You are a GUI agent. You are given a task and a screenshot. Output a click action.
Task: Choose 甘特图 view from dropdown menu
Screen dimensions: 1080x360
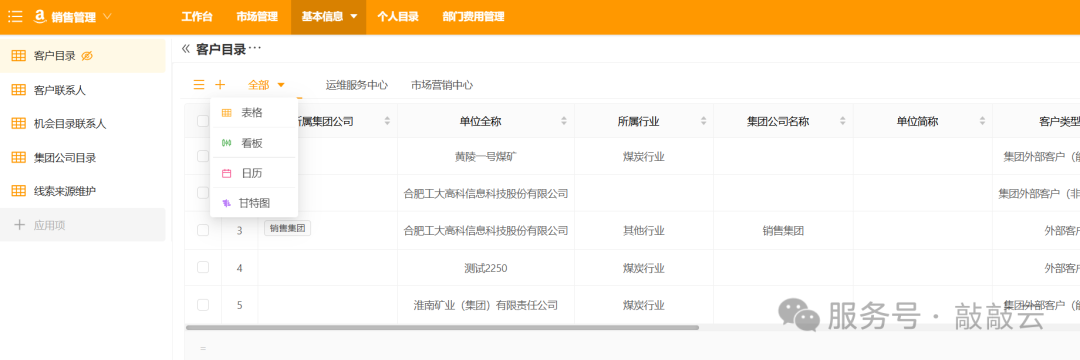pos(254,203)
